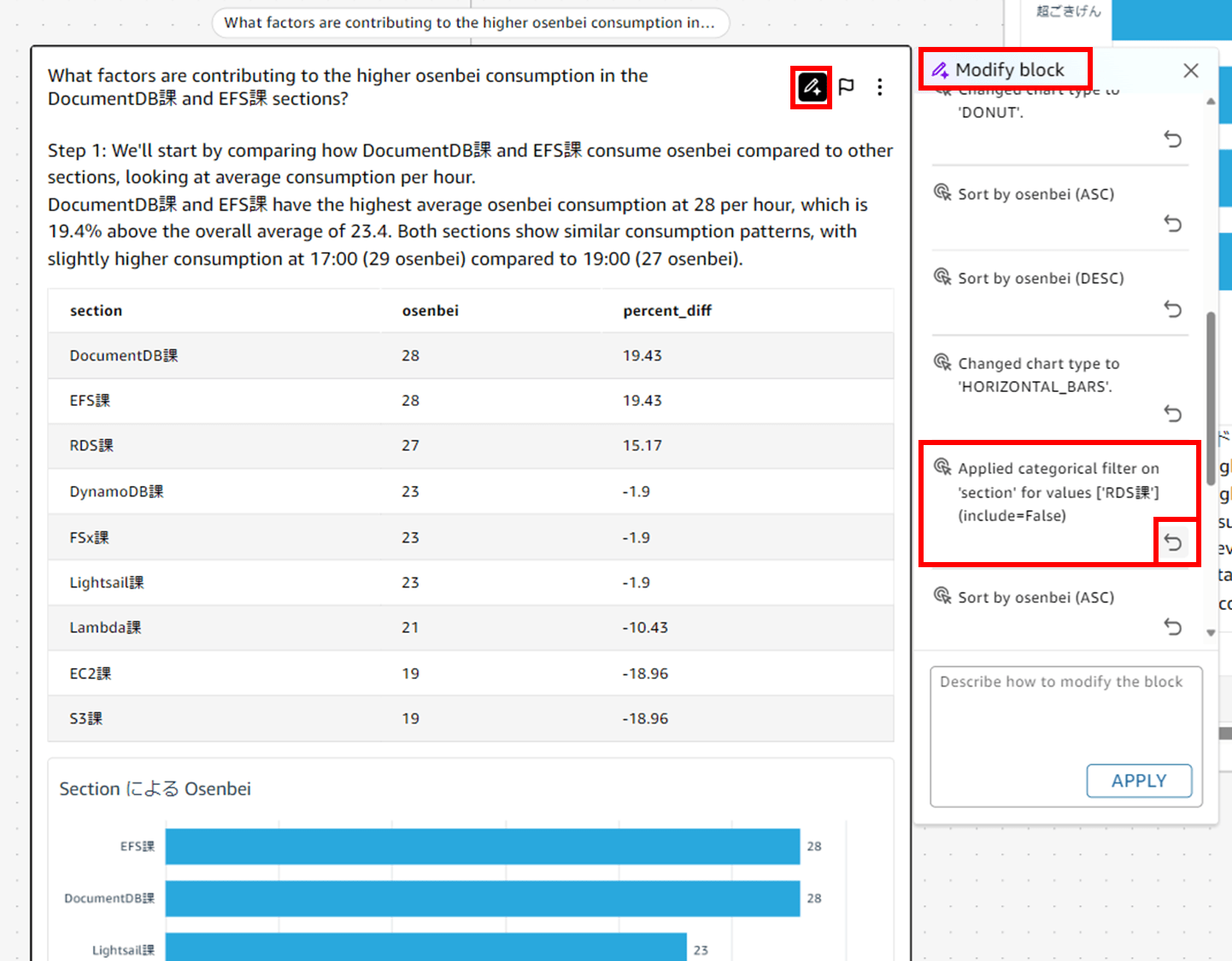Screen dimensions: 1232x961
Task: Undo the Sort by osenbei (DESC) step
Action: (x=1173, y=309)
